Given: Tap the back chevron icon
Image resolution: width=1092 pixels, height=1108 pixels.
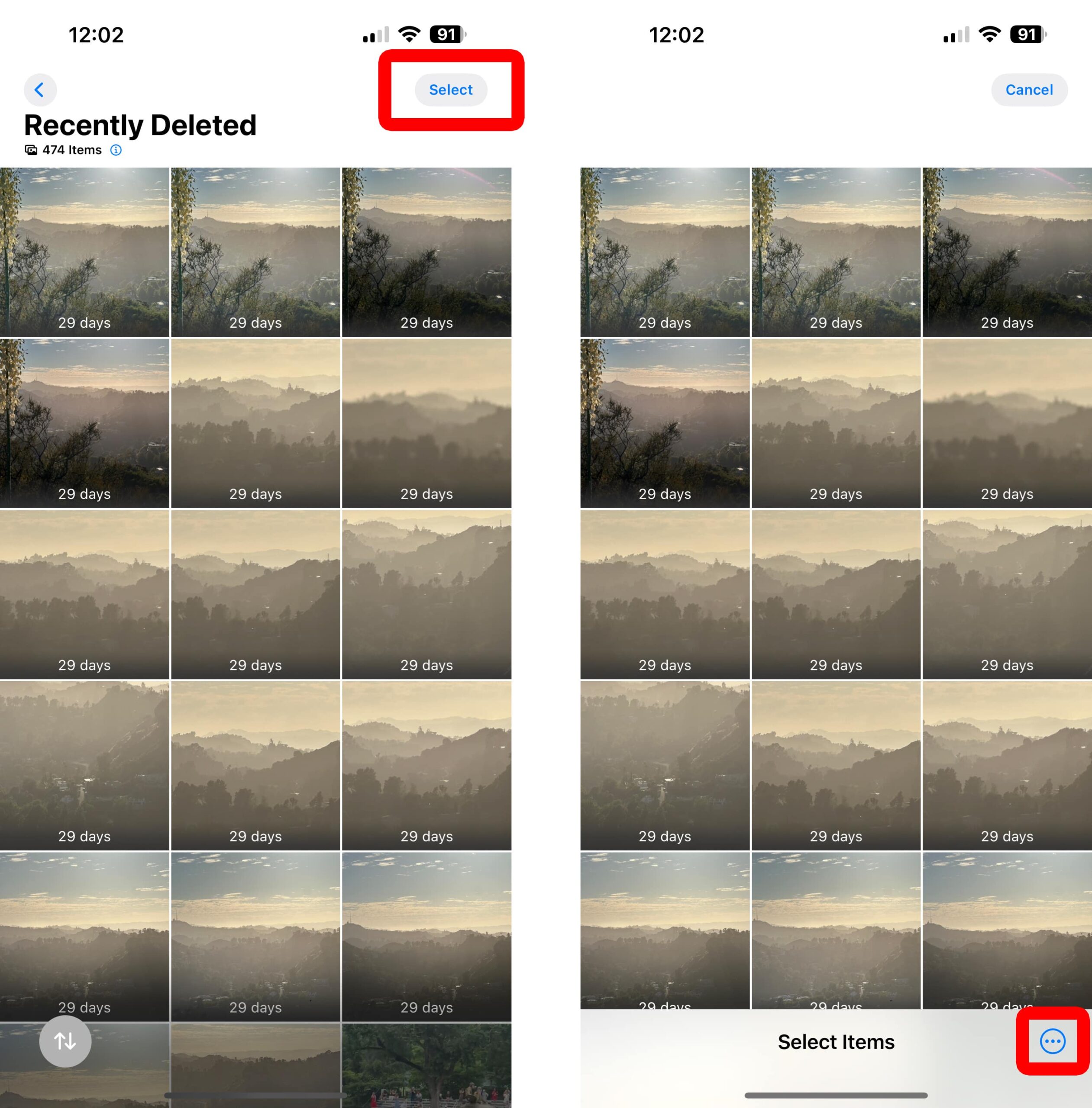Looking at the screenshot, I should point(39,90).
